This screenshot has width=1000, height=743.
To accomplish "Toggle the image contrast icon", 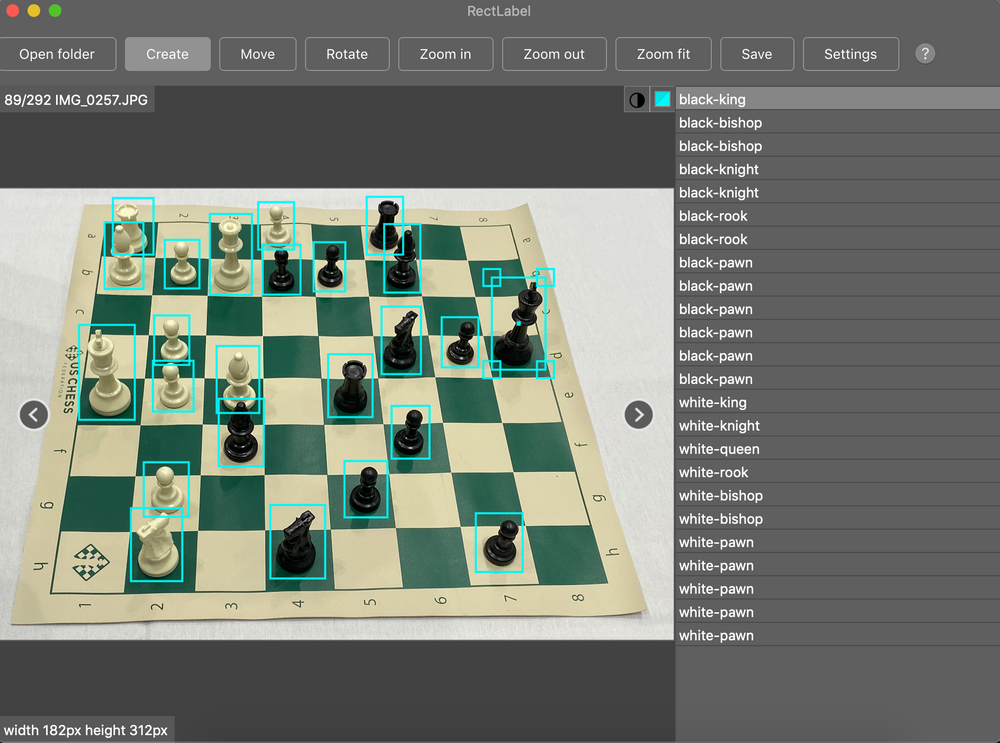I will click(x=637, y=99).
